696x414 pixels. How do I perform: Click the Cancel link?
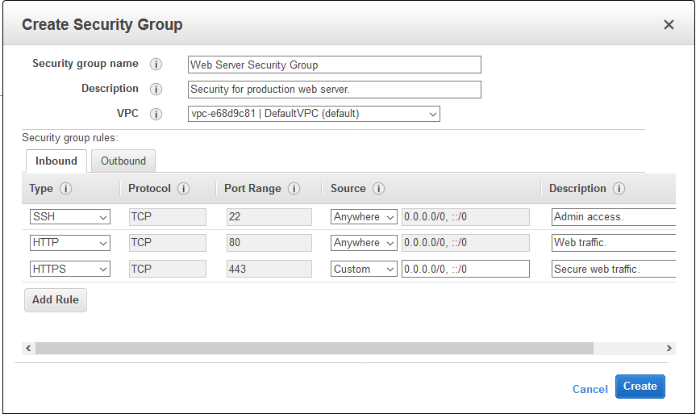[x=589, y=389]
